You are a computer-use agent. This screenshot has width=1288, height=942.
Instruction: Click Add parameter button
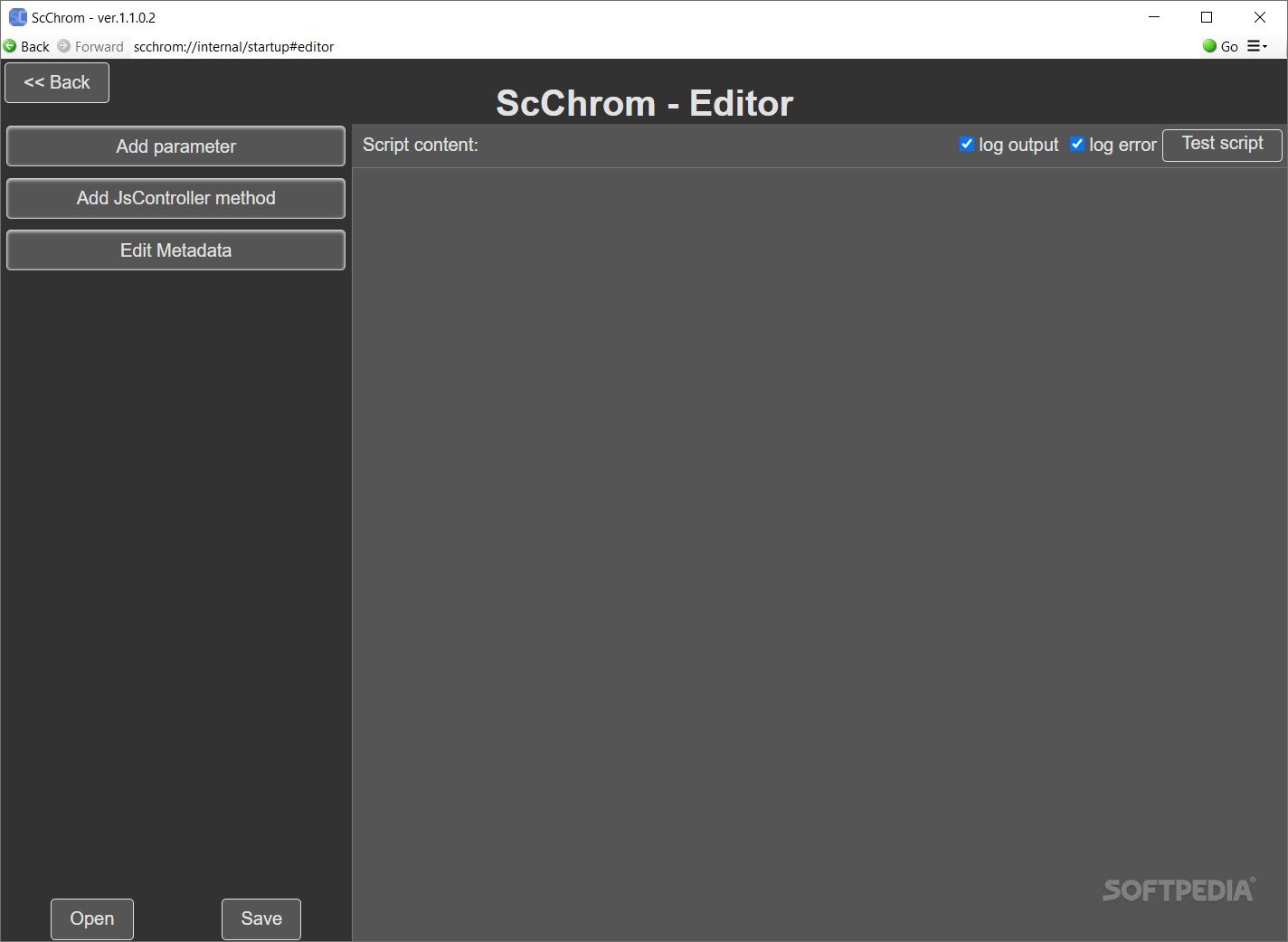(175, 146)
